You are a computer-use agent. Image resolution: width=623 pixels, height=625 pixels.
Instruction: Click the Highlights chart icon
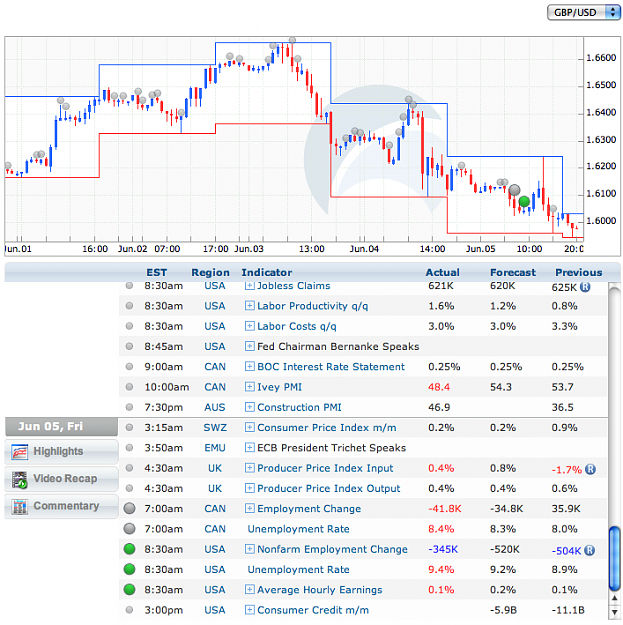tap(20, 452)
